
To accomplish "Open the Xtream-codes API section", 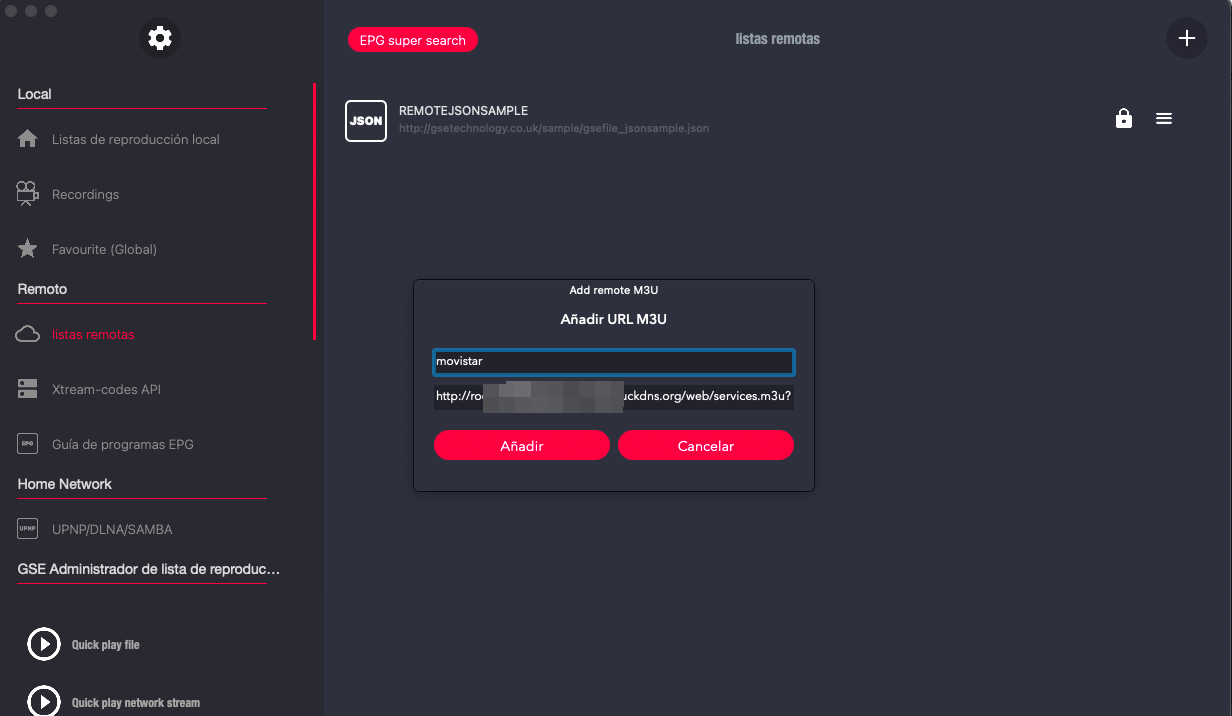I will (106, 390).
